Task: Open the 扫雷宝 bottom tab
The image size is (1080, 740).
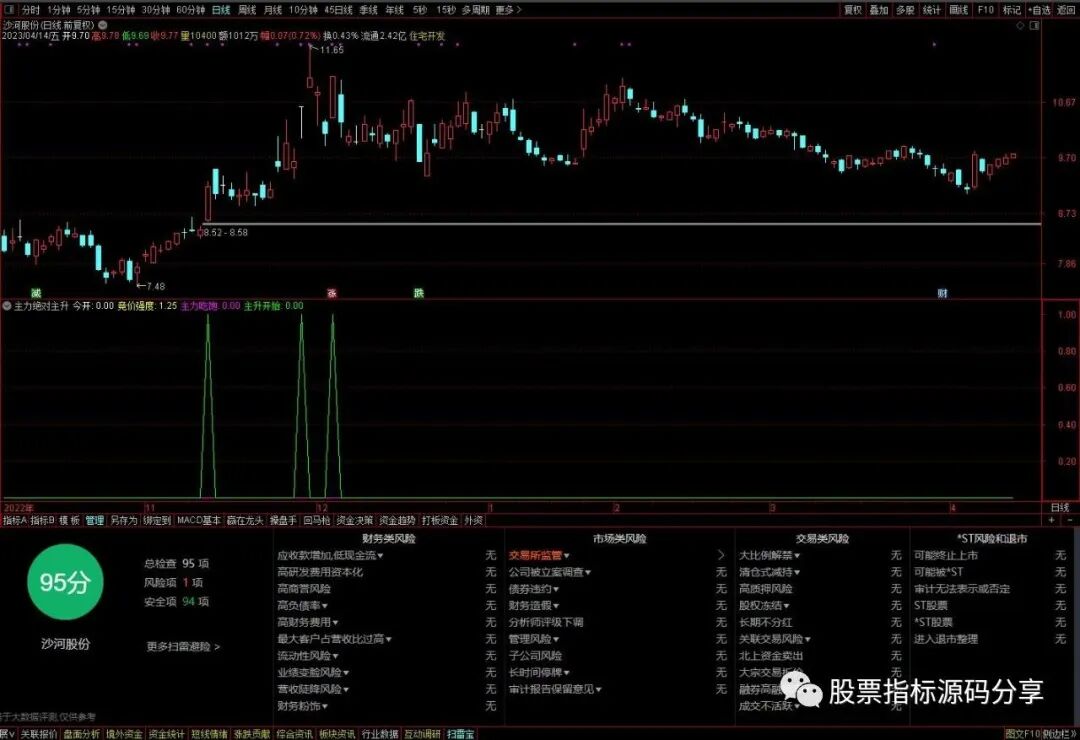Action: pyautogui.click(x=460, y=734)
